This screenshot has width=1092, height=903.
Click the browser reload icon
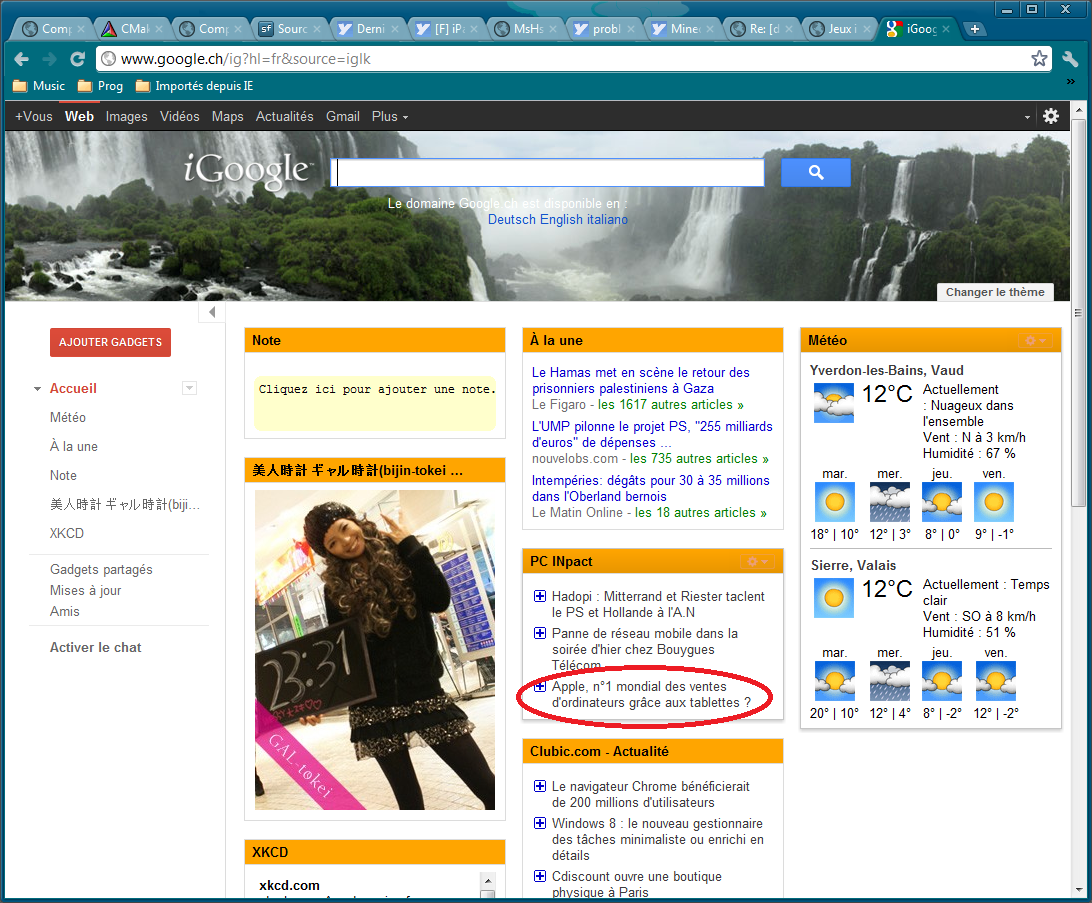tap(77, 59)
